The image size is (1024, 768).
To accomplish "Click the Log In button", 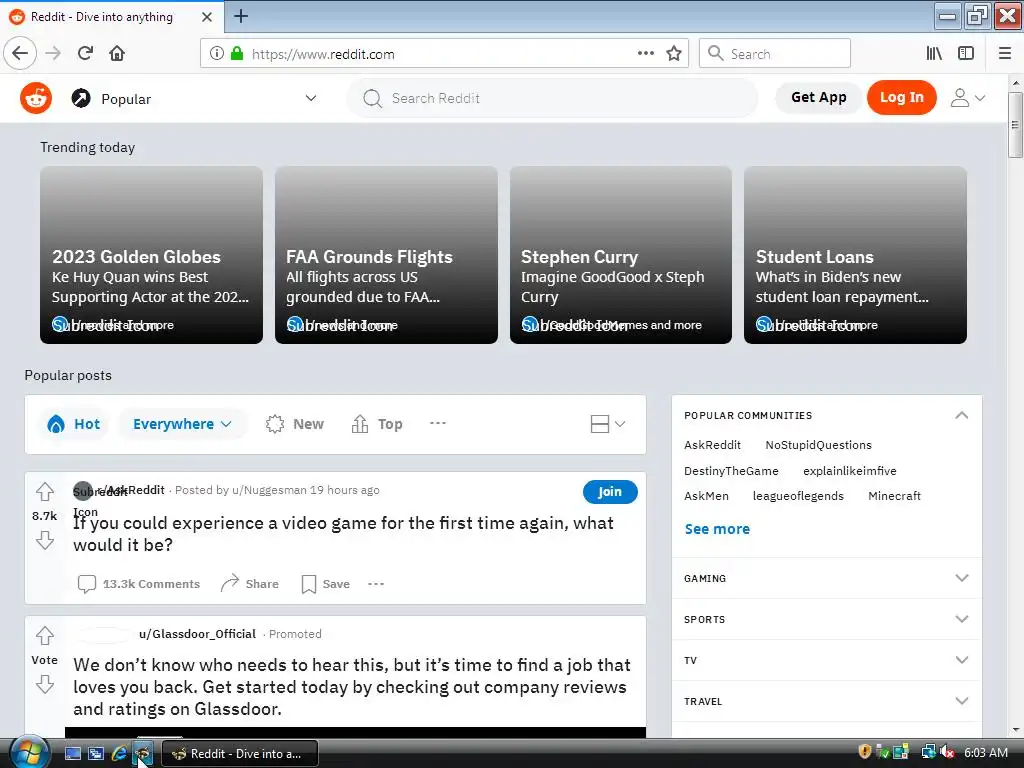I will click(x=901, y=97).
